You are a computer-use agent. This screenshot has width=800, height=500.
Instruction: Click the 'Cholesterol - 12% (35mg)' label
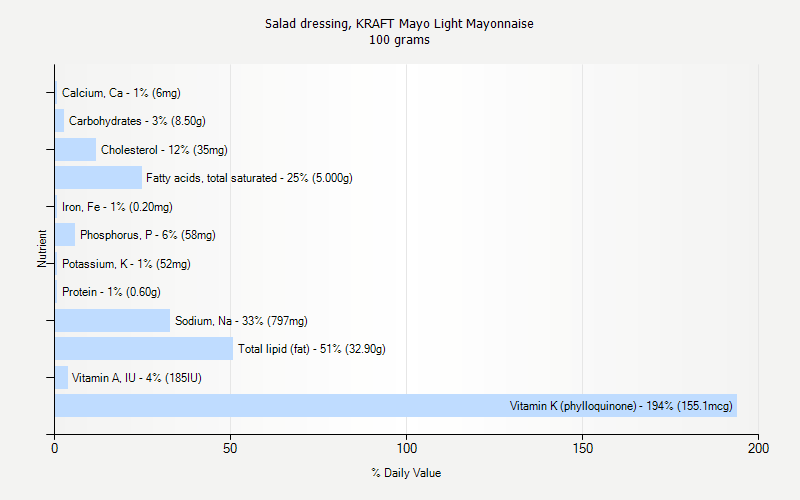tap(164, 150)
